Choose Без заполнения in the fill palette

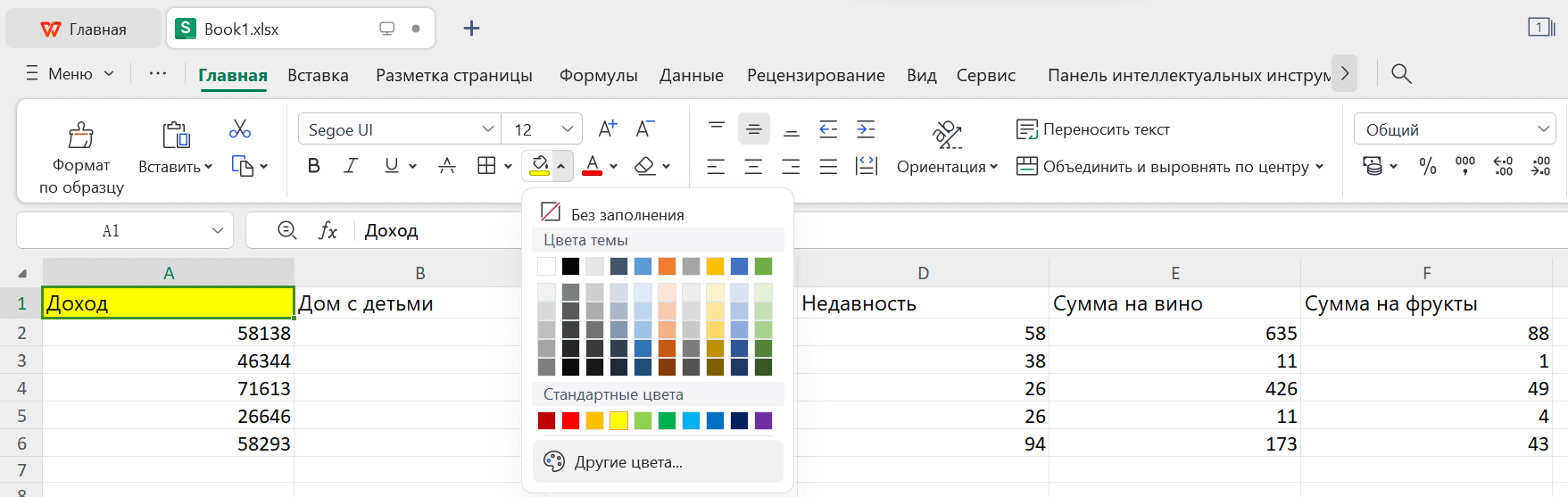613,214
